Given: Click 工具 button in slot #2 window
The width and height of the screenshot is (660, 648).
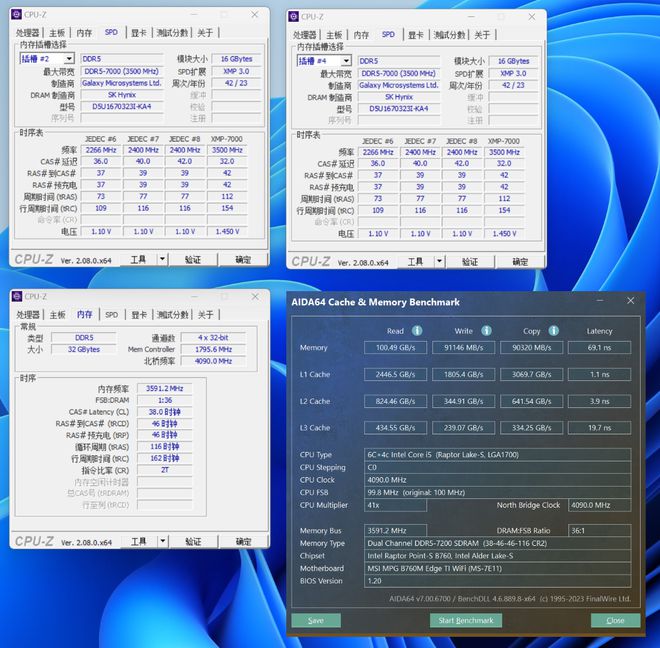Looking at the screenshot, I should (x=138, y=259).
